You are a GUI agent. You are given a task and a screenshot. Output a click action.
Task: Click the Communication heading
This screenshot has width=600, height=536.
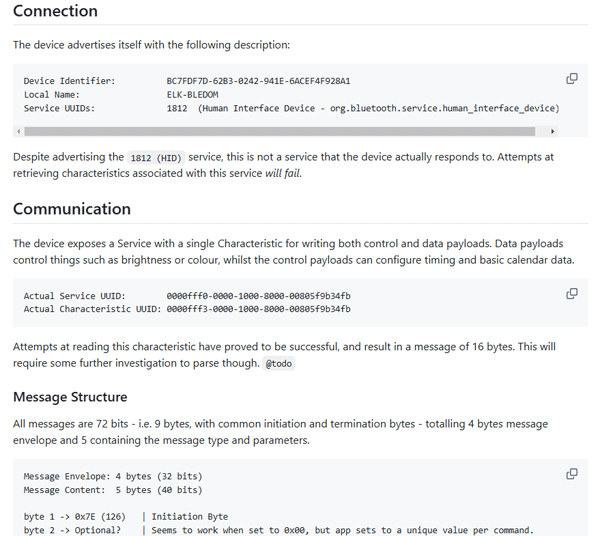tap(72, 209)
